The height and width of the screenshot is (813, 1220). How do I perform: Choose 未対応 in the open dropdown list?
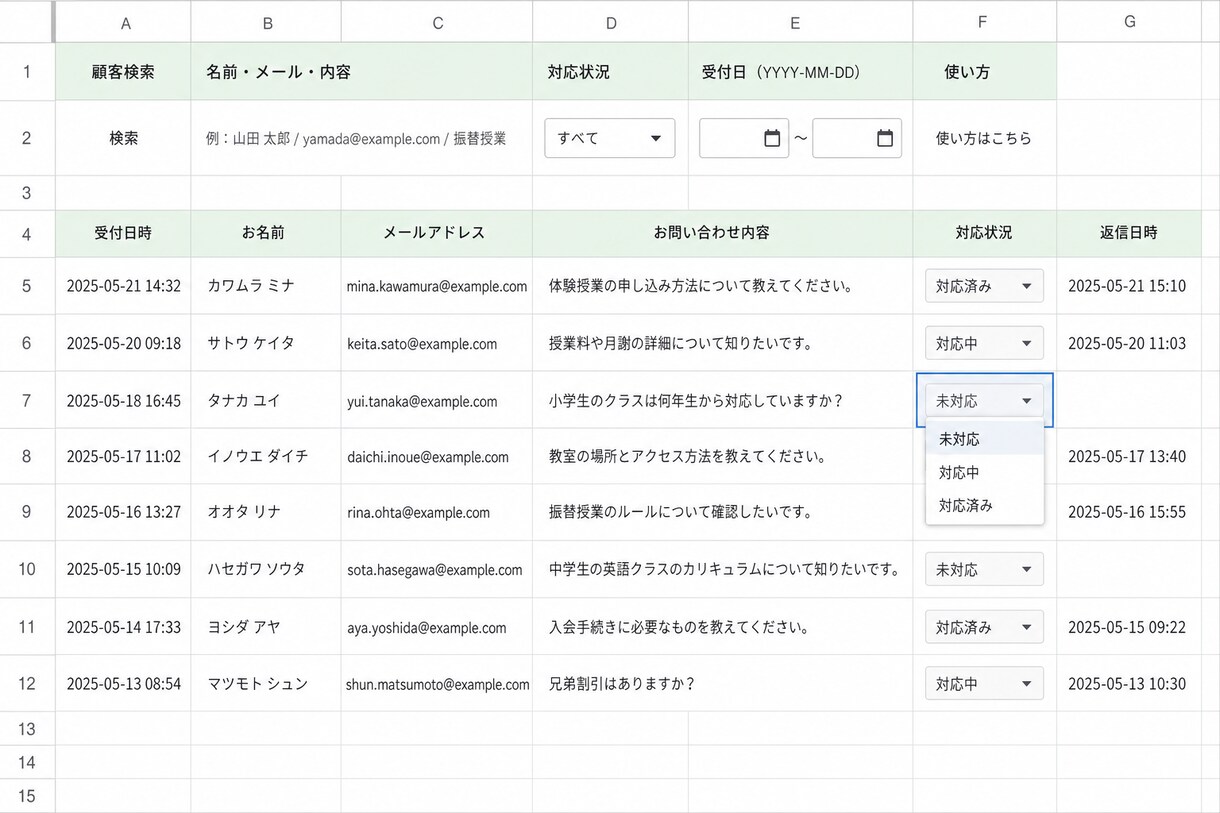click(984, 439)
